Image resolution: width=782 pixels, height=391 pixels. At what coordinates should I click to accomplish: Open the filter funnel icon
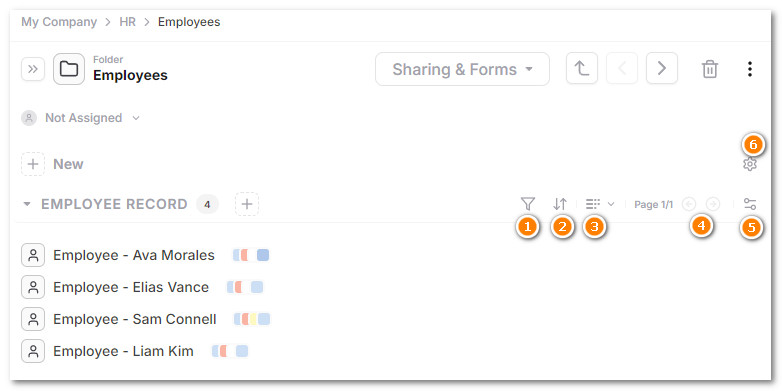click(528, 204)
